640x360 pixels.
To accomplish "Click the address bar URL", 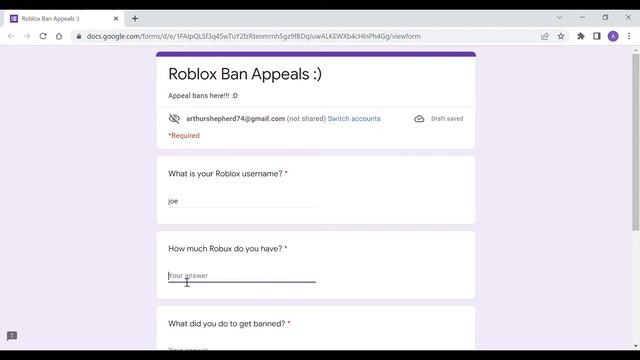I will point(253,36).
